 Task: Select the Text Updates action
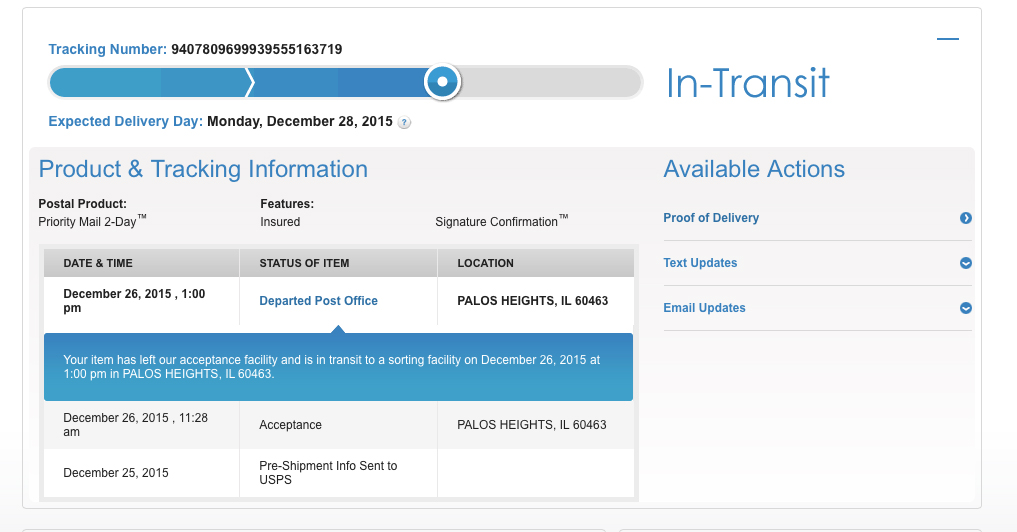pos(700,263)
